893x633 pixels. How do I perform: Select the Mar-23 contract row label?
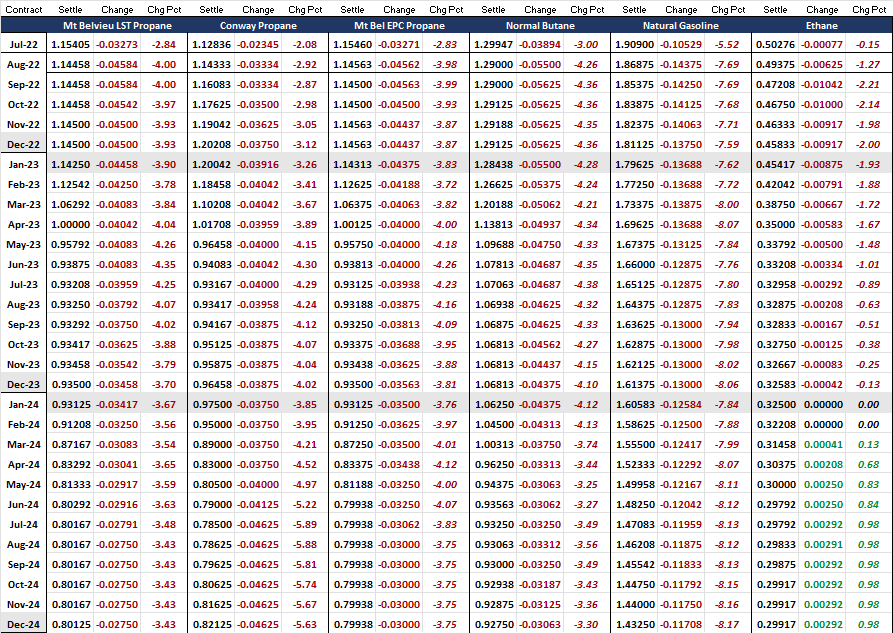[23, 205]
